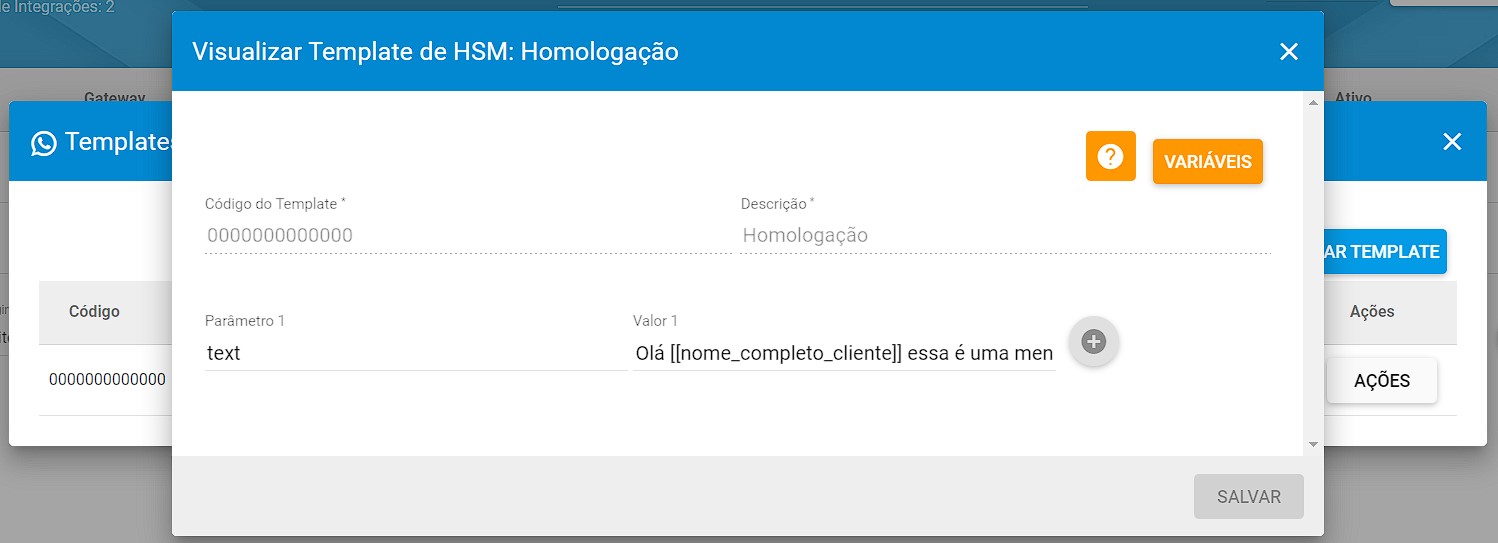This screenshot has width=1498, height=543.
Task: Click the orange question mark help icon
Action: point(1110,156)
